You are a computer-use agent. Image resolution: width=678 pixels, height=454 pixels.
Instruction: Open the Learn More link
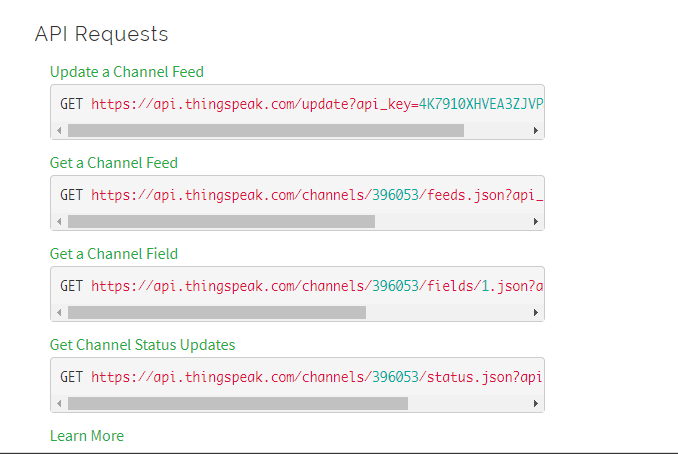(87, 436)
